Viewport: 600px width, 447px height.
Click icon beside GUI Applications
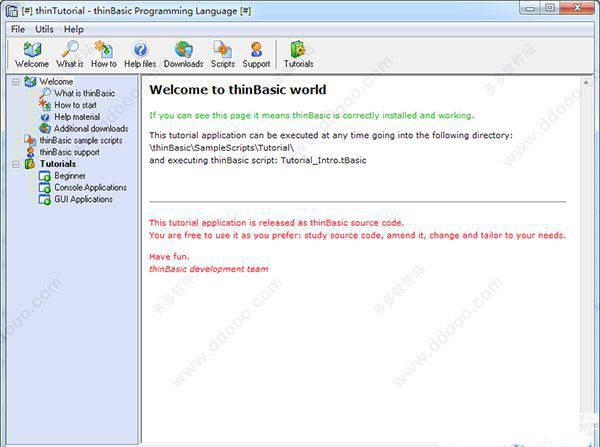[x=45, y=199]
